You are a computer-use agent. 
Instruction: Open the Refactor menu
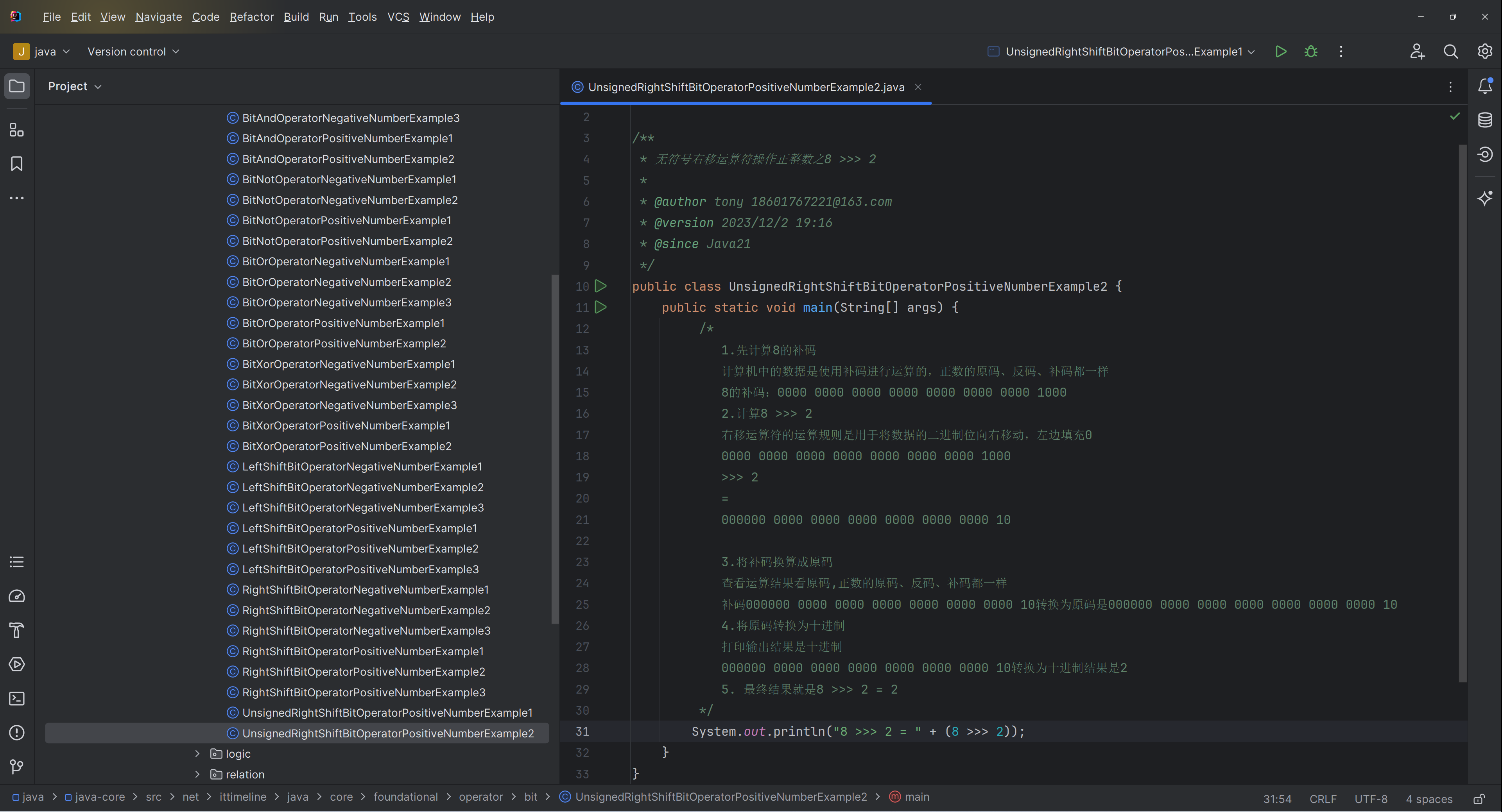251,17
